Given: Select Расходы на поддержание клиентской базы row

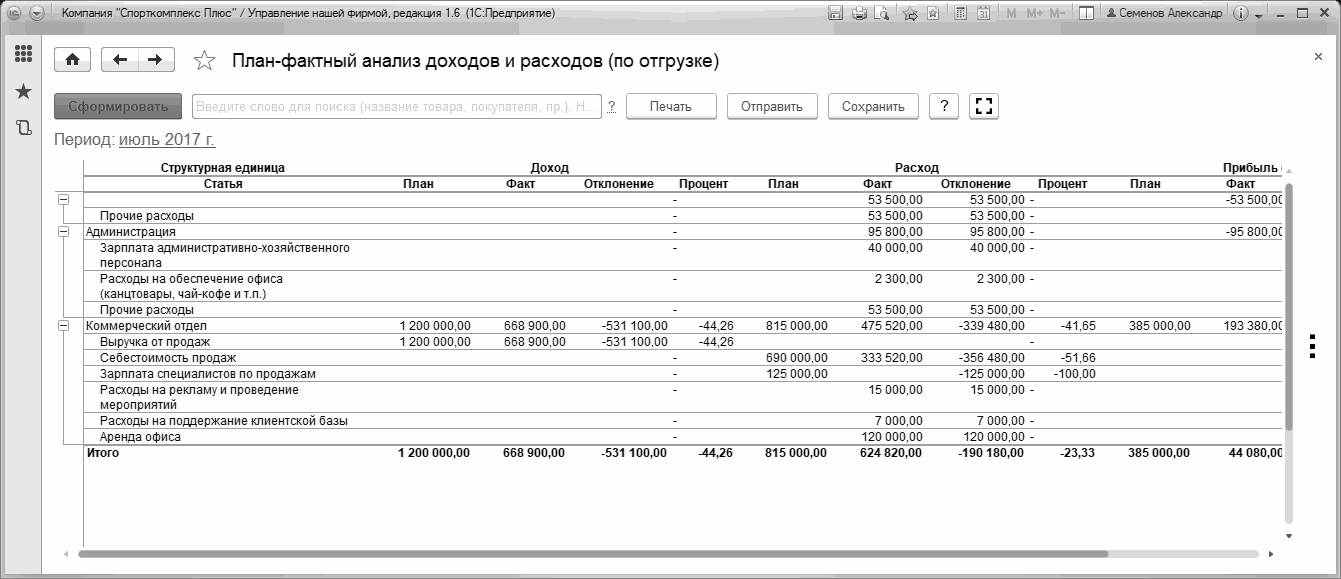Looking at the screenshot, I should [223, 421].
